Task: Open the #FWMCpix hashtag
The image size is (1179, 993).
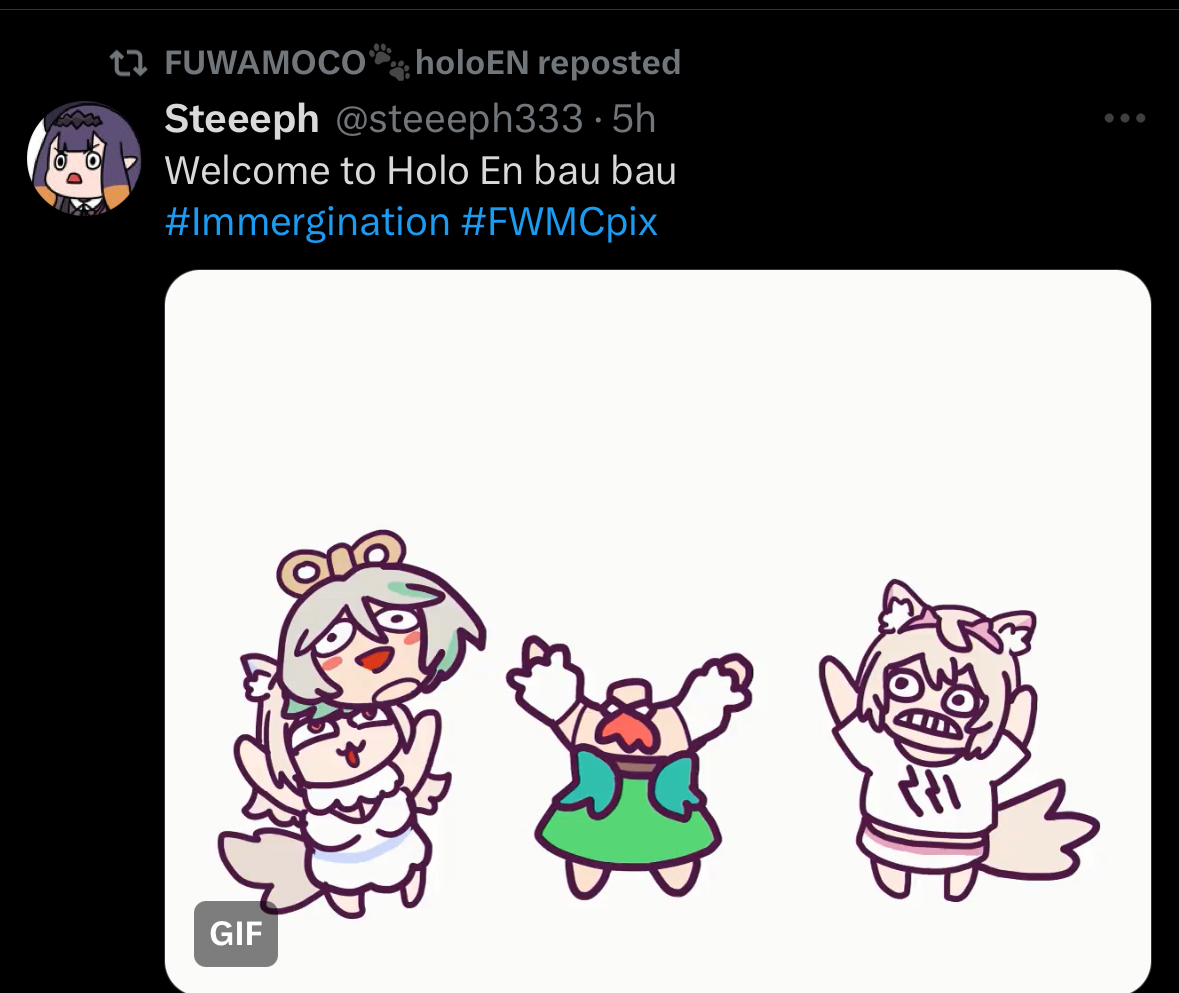Action: click(559, 222)
